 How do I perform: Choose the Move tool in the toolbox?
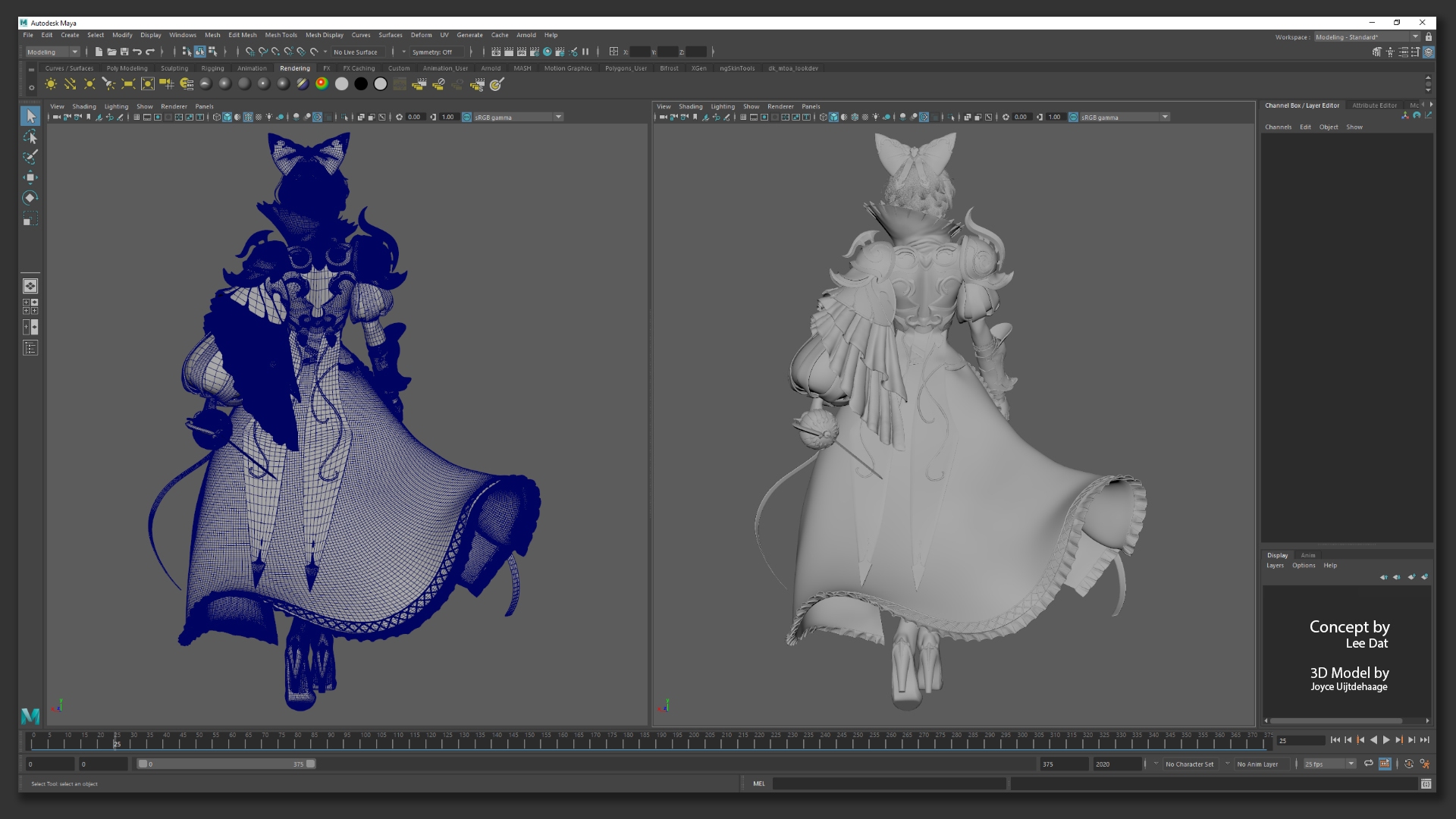point(30,177)
